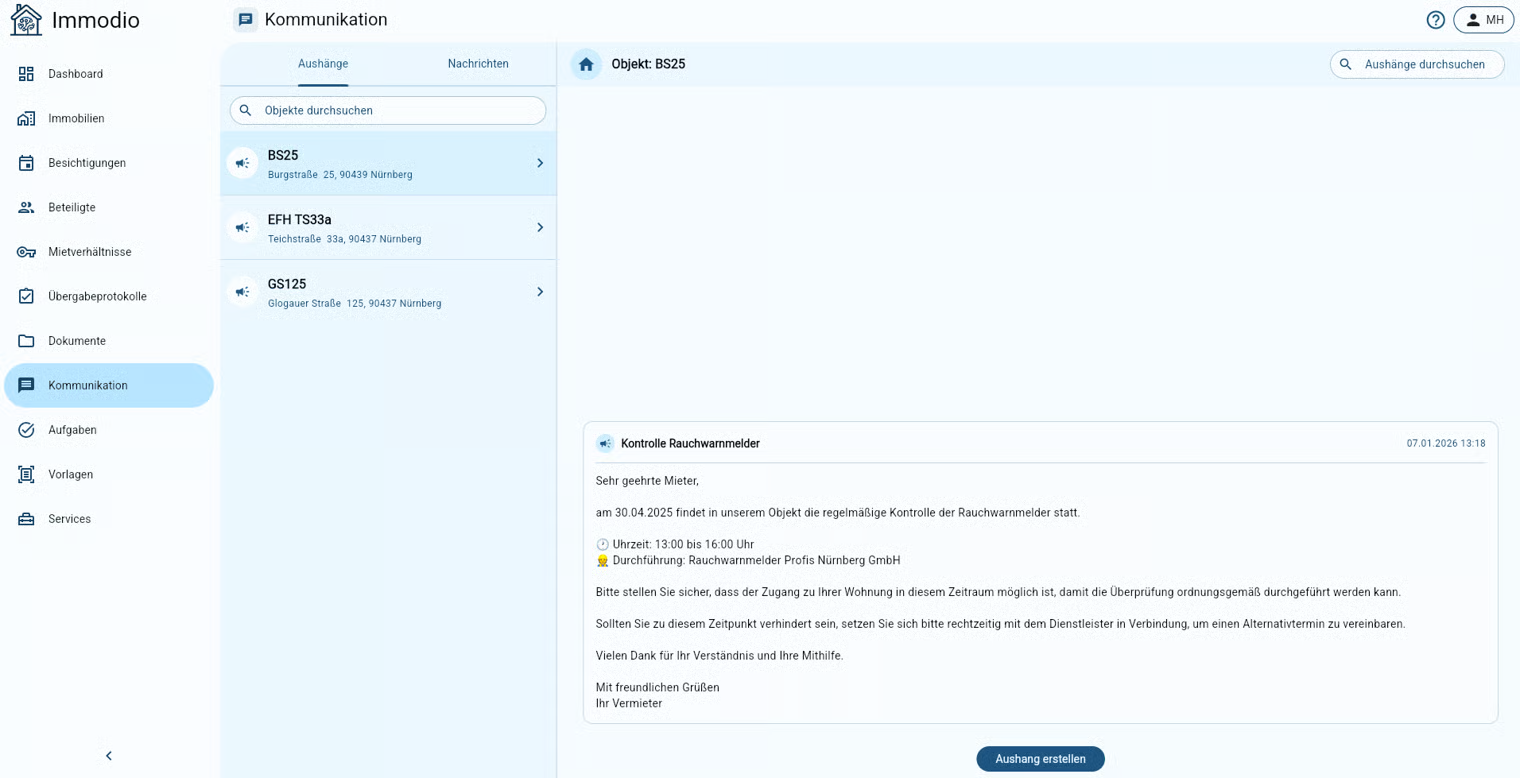Click the Aushang erstellen button
Image resolution: width=1520 pixels, height=778 pixels.
pyautogui.click(x=1040, y=759)
